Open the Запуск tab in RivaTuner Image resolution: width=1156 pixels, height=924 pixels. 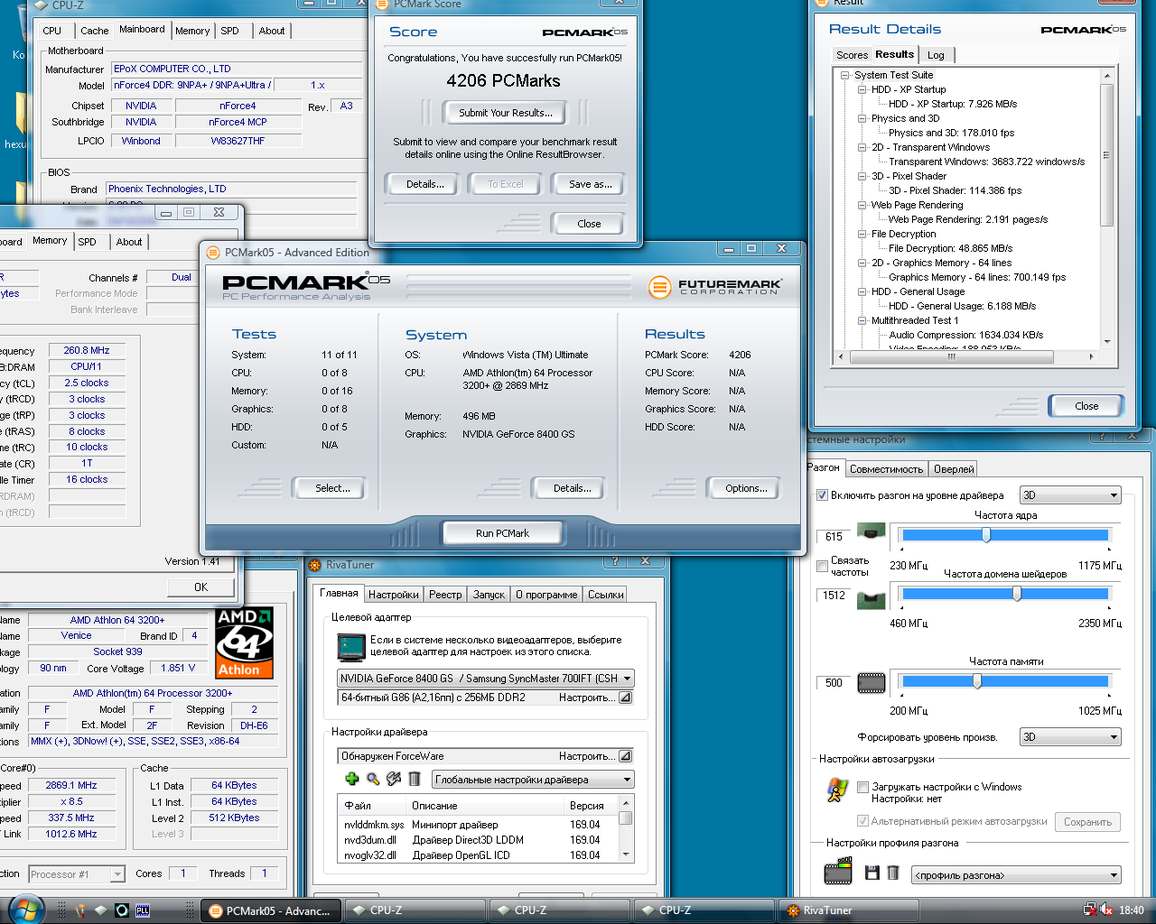pos(488,594)
